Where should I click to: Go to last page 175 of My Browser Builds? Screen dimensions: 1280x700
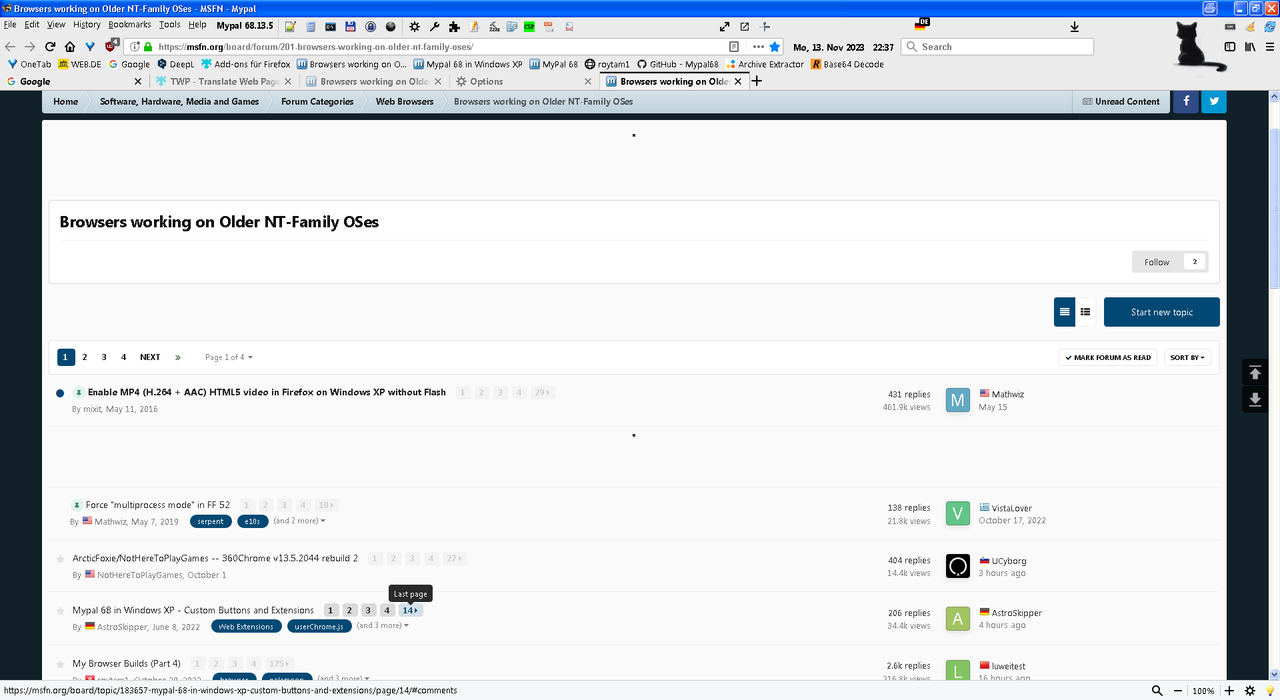pyautogui.click(x=281, y=663)
